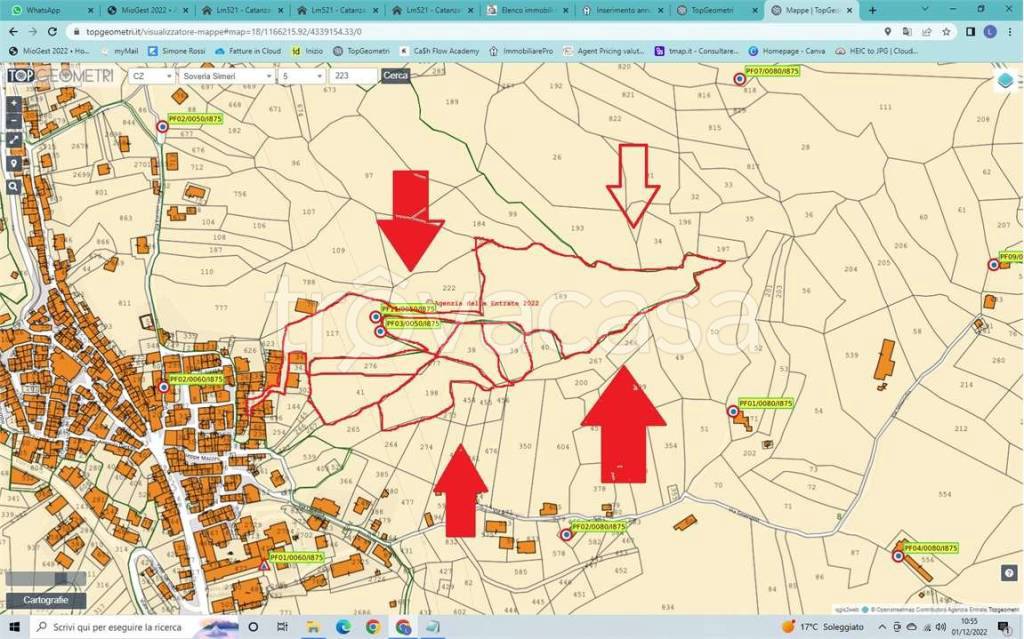Image resolution: width=1024 pixels, height=639 pixels.
Task: Click the PF02/0050/I875 survey point marker
Action: (x=162, y=127)
